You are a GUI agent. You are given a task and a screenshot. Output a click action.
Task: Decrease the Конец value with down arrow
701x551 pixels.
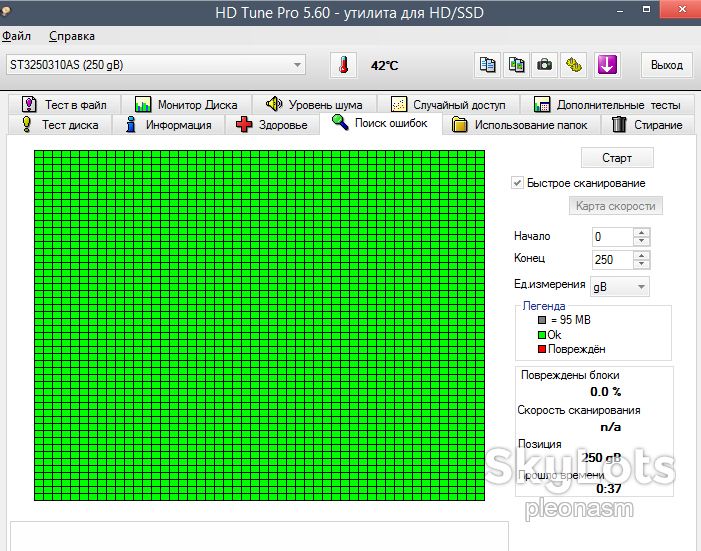(642, 264)
